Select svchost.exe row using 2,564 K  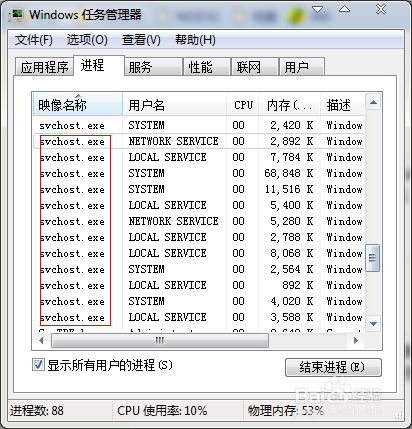pos(199,269)
